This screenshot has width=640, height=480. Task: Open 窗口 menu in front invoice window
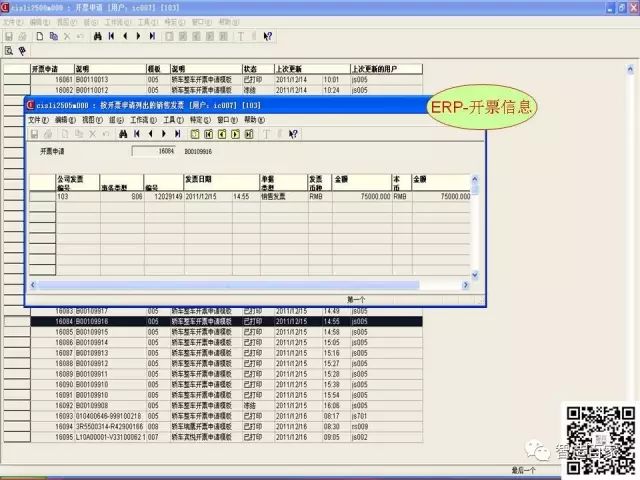click(227, 120)
